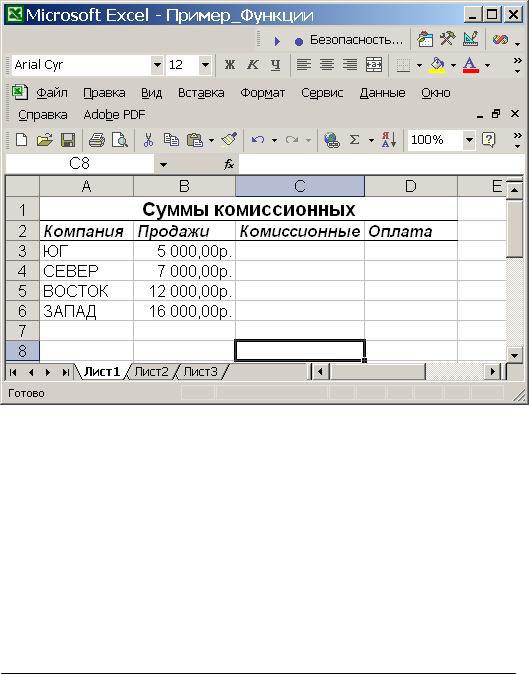Align cell text to the left

click(303, 65)
